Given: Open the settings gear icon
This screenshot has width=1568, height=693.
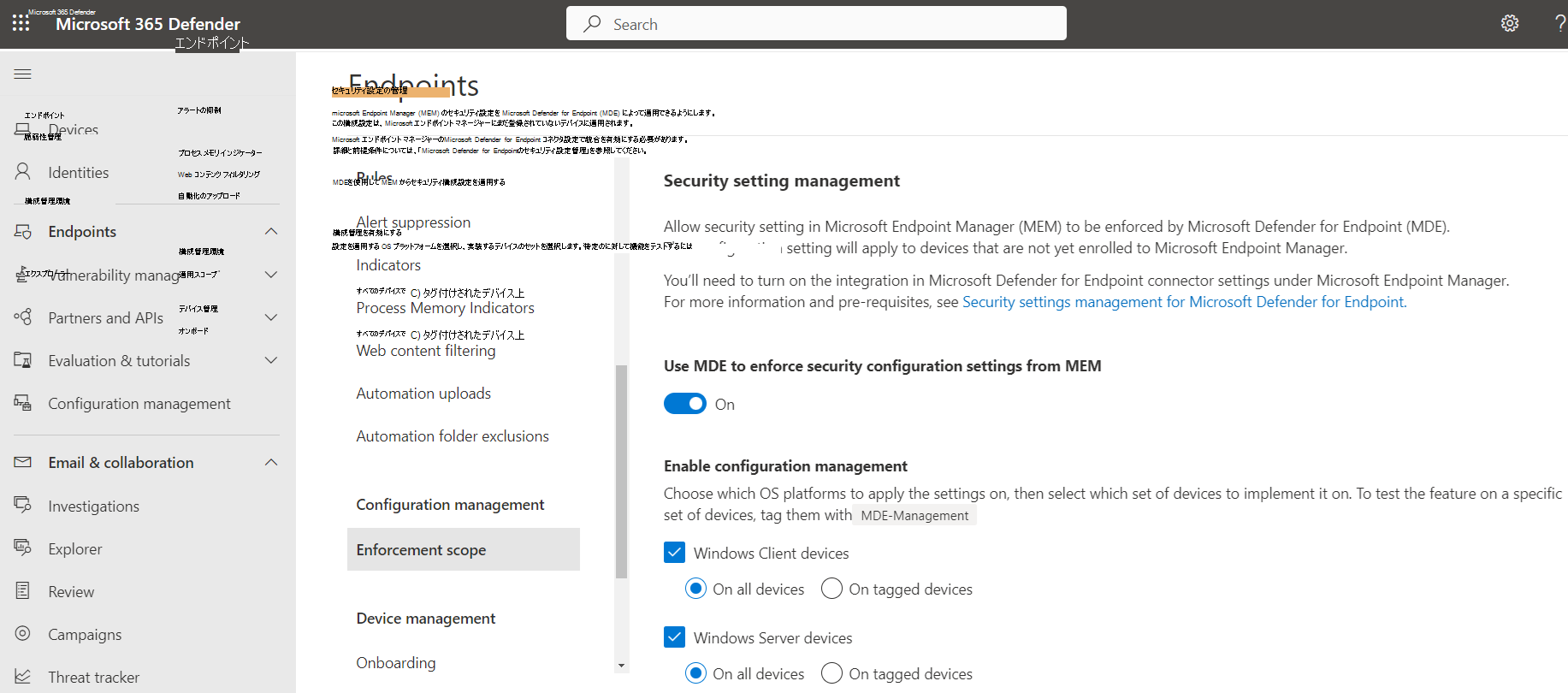Looking at the screenshot, I should coord(1510,23).
